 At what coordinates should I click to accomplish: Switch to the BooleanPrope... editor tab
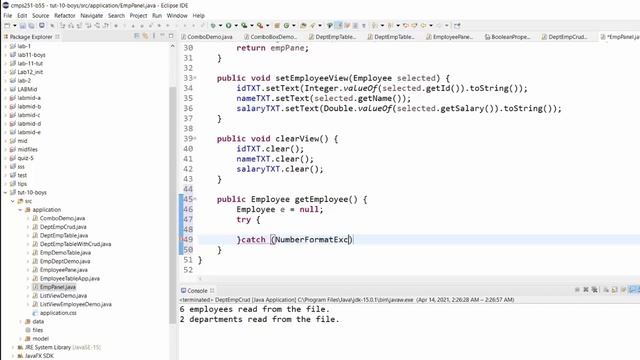coord(508,37)
